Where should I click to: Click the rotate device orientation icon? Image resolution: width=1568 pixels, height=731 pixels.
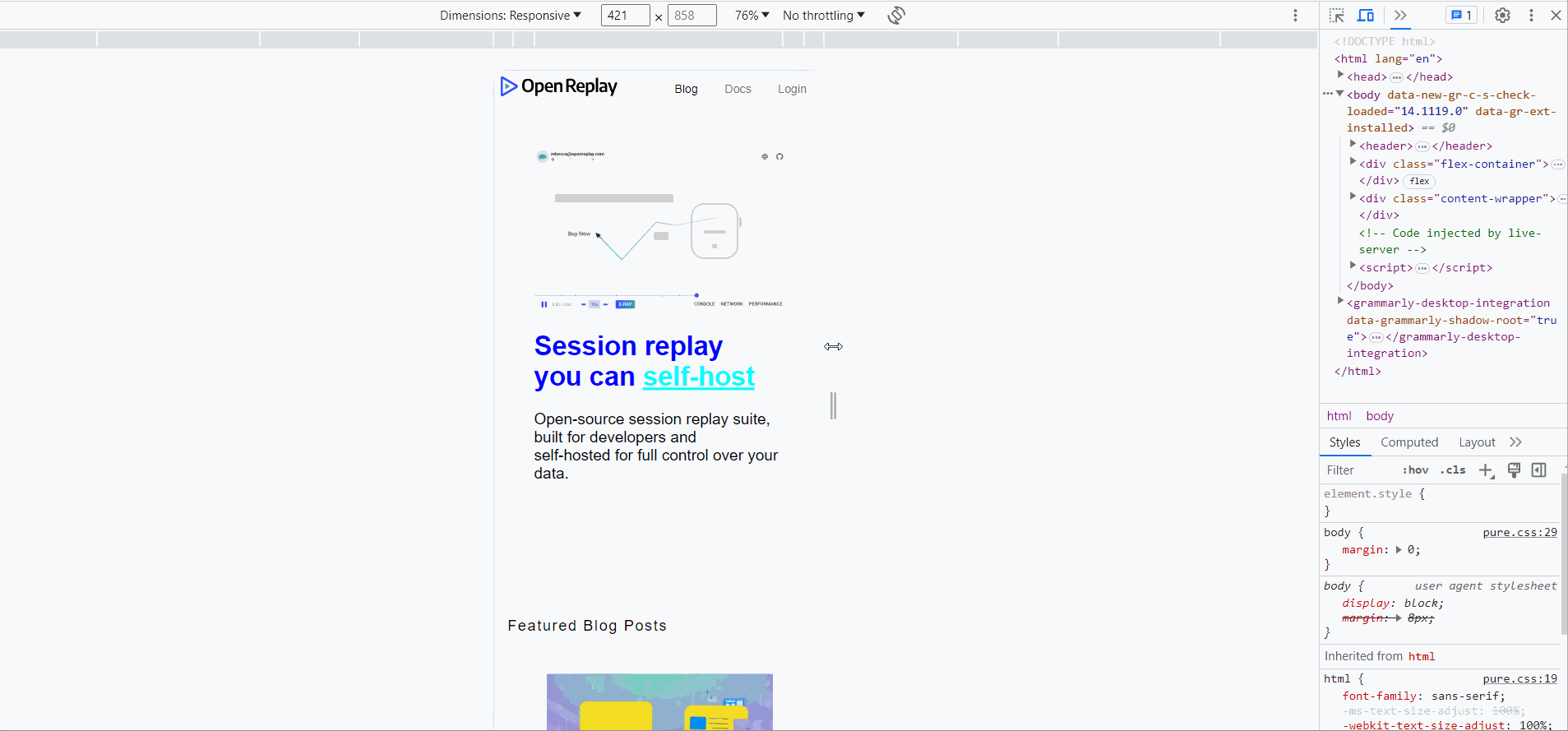coord(896,16)
